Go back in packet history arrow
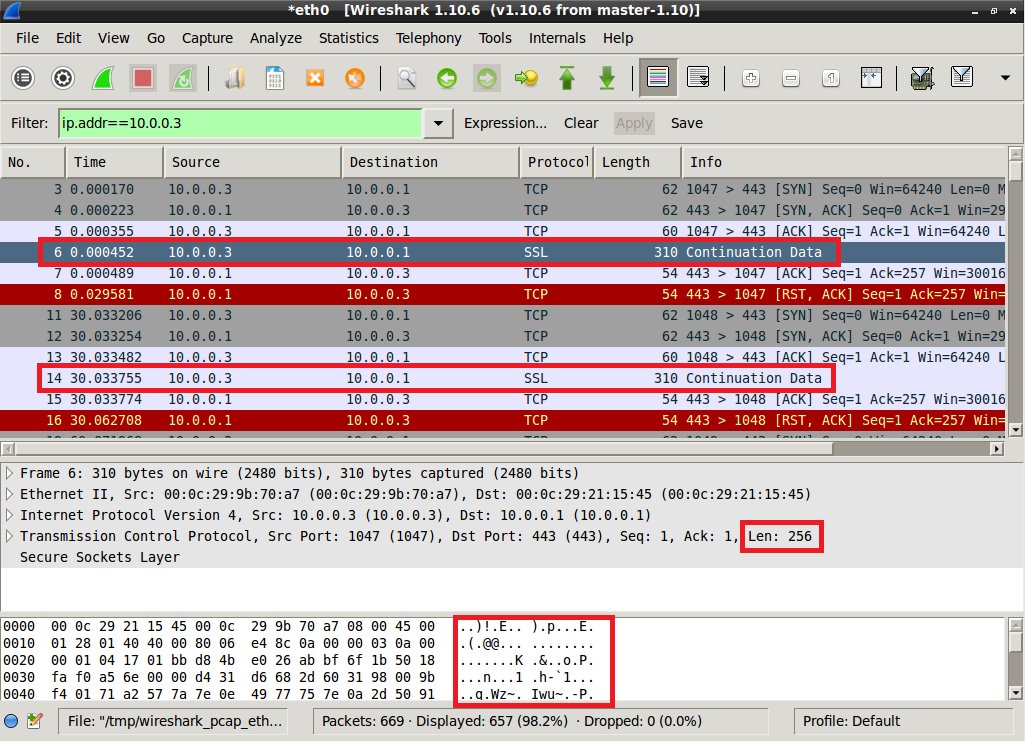Image resolution: width=1025 pixels, height=741 pixels. tap(447, 78)
